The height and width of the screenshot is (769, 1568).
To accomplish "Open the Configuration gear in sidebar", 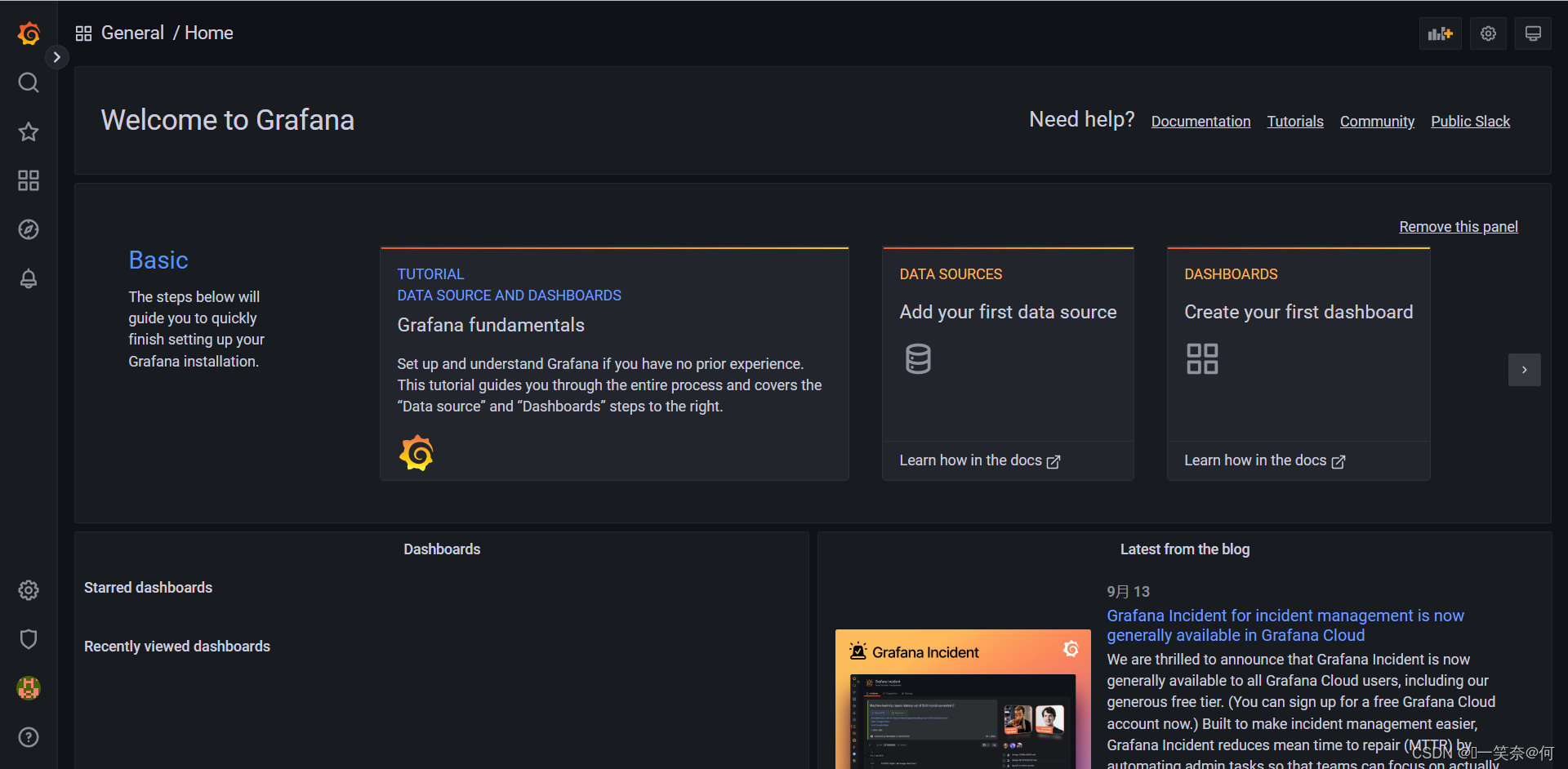I will (x=29, y=590).
